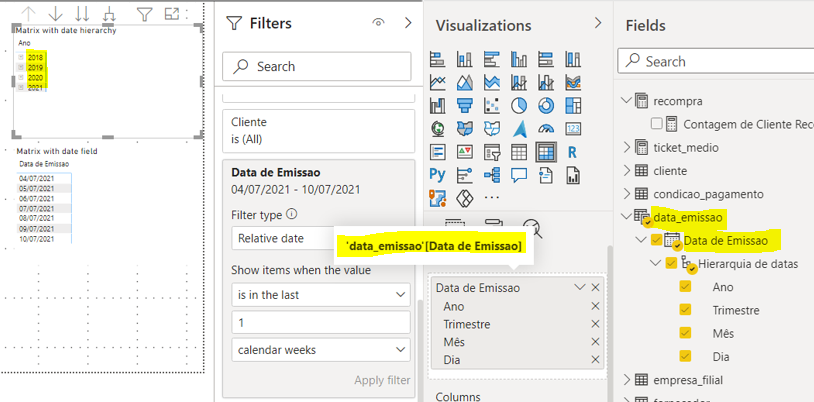The width and height of the screenshot is (814, 402).
Task: Expand the empresa_filial table
Action: tap(628, 380)
